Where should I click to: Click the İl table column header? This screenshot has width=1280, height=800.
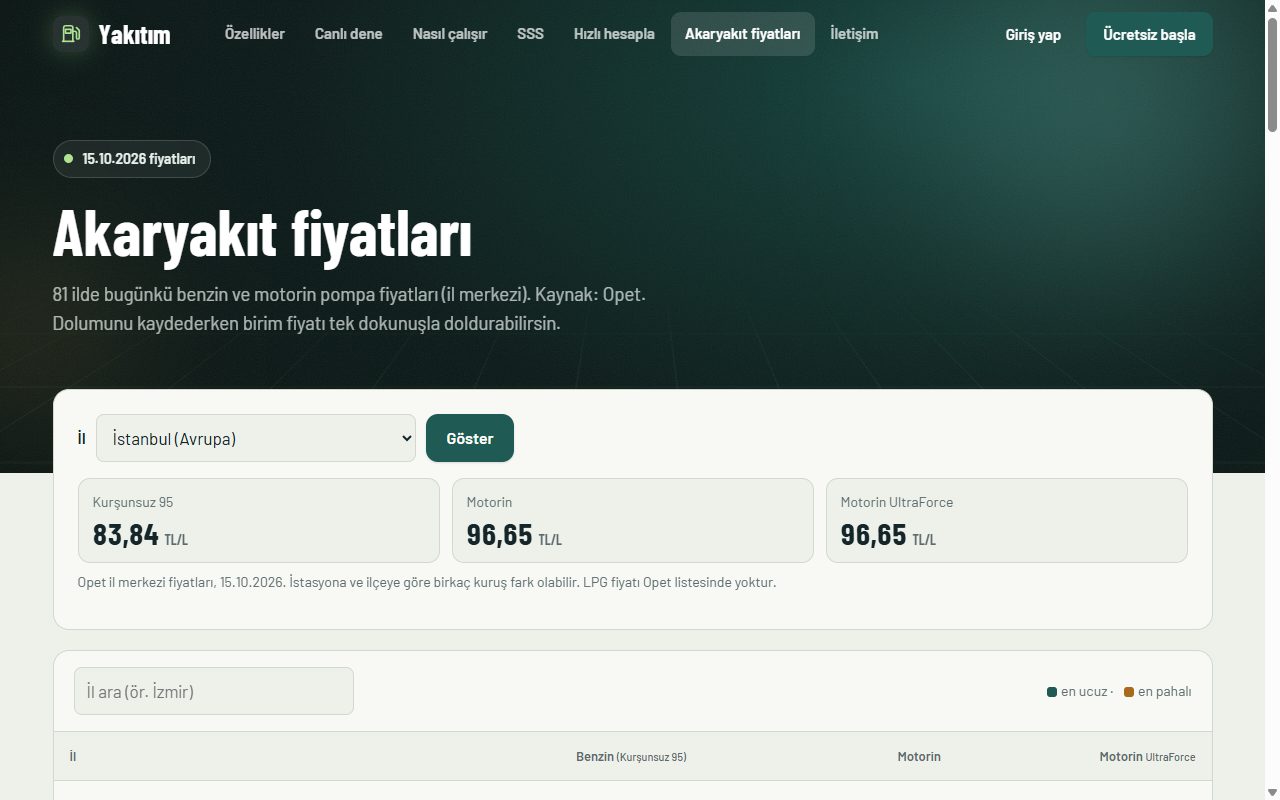pyautogui.click(x=73, y=756)
